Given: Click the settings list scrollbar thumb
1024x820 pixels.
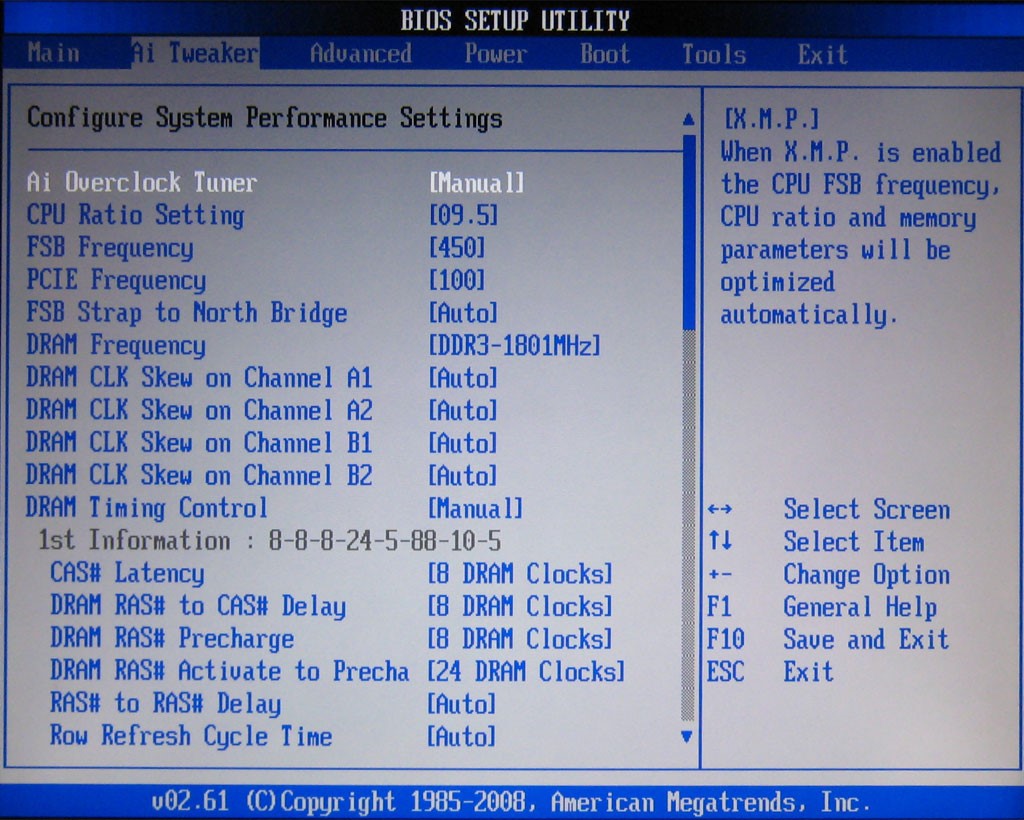Looking at the screenshot, I should click(688, 232).
